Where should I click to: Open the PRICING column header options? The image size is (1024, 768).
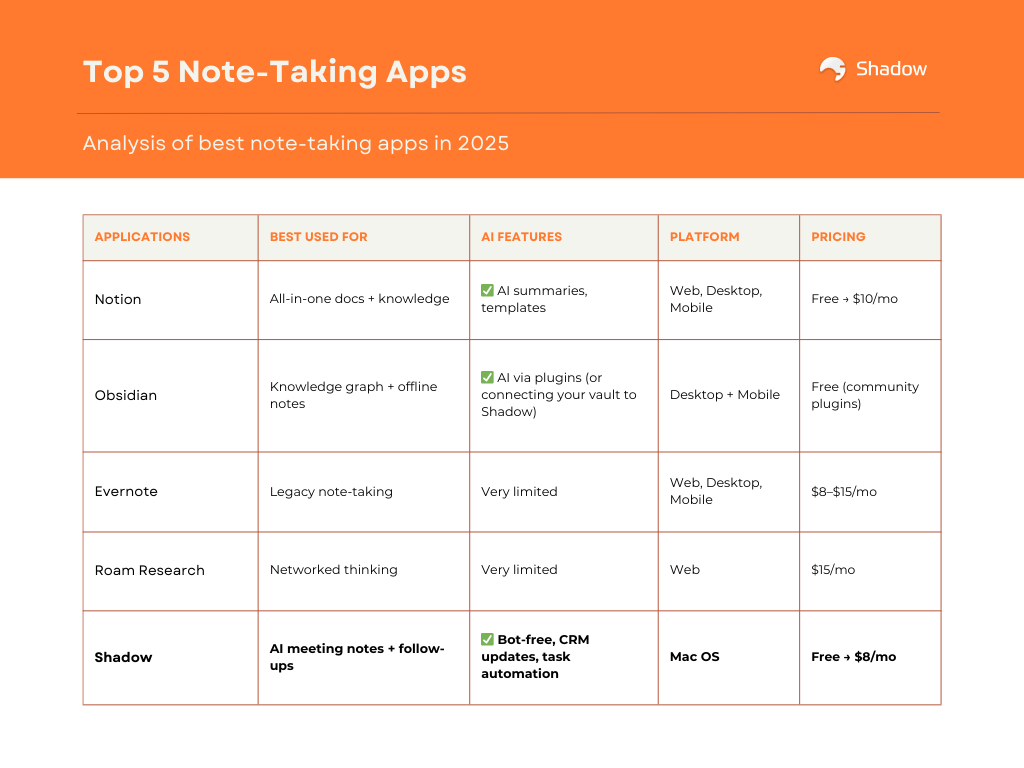click(x=838, y=237)
